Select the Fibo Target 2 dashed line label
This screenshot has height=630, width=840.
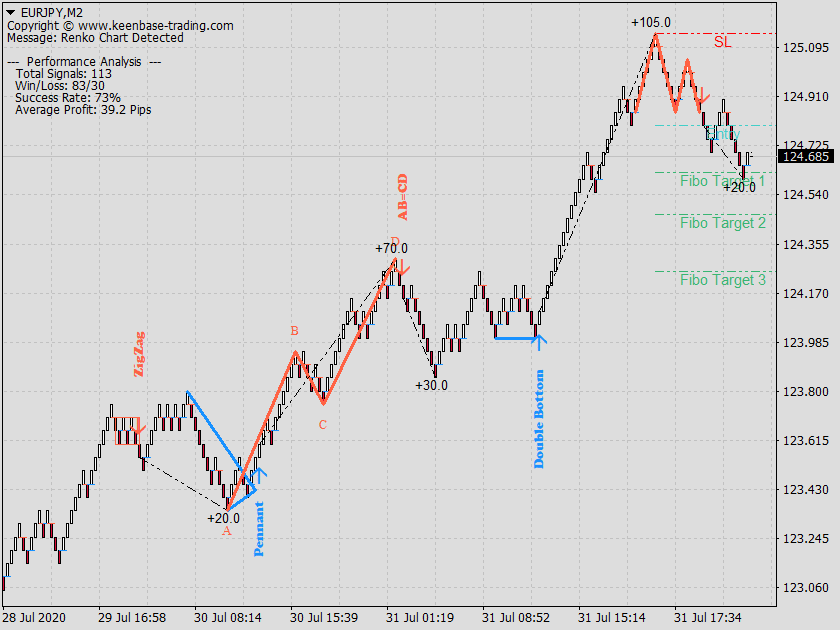[x=721, y=223]
